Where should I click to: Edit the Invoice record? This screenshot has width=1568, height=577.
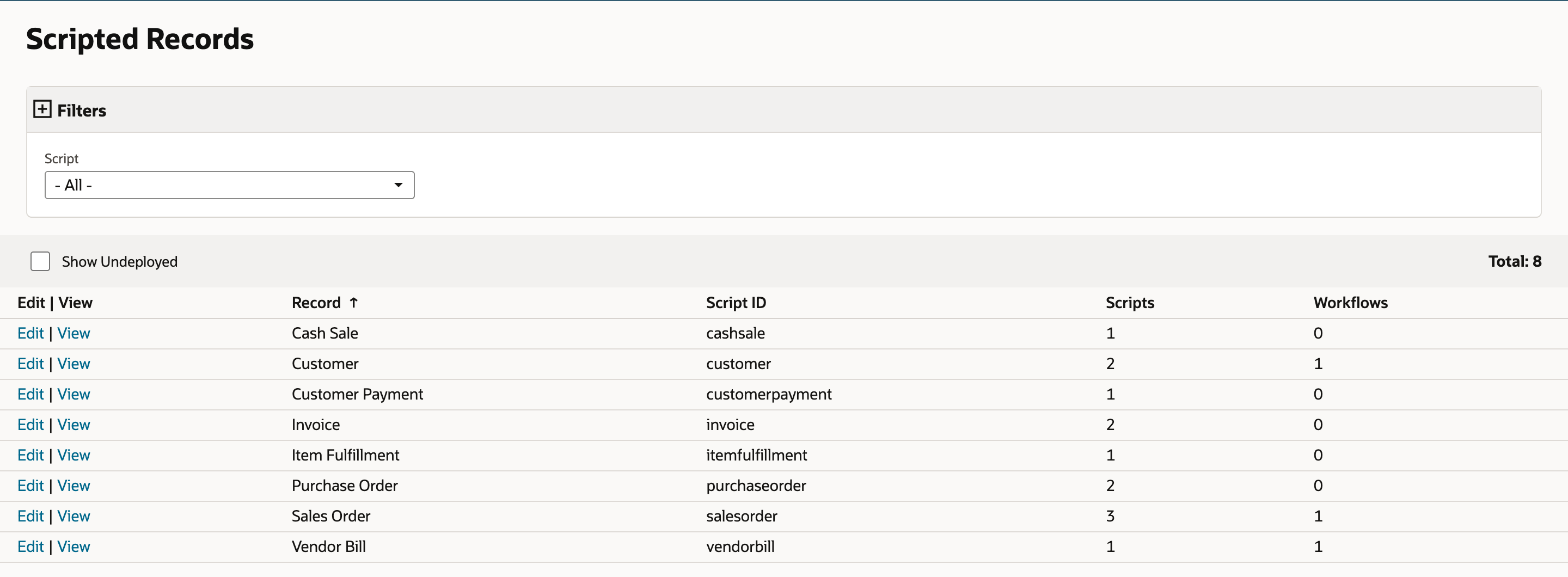pos(30,425)
